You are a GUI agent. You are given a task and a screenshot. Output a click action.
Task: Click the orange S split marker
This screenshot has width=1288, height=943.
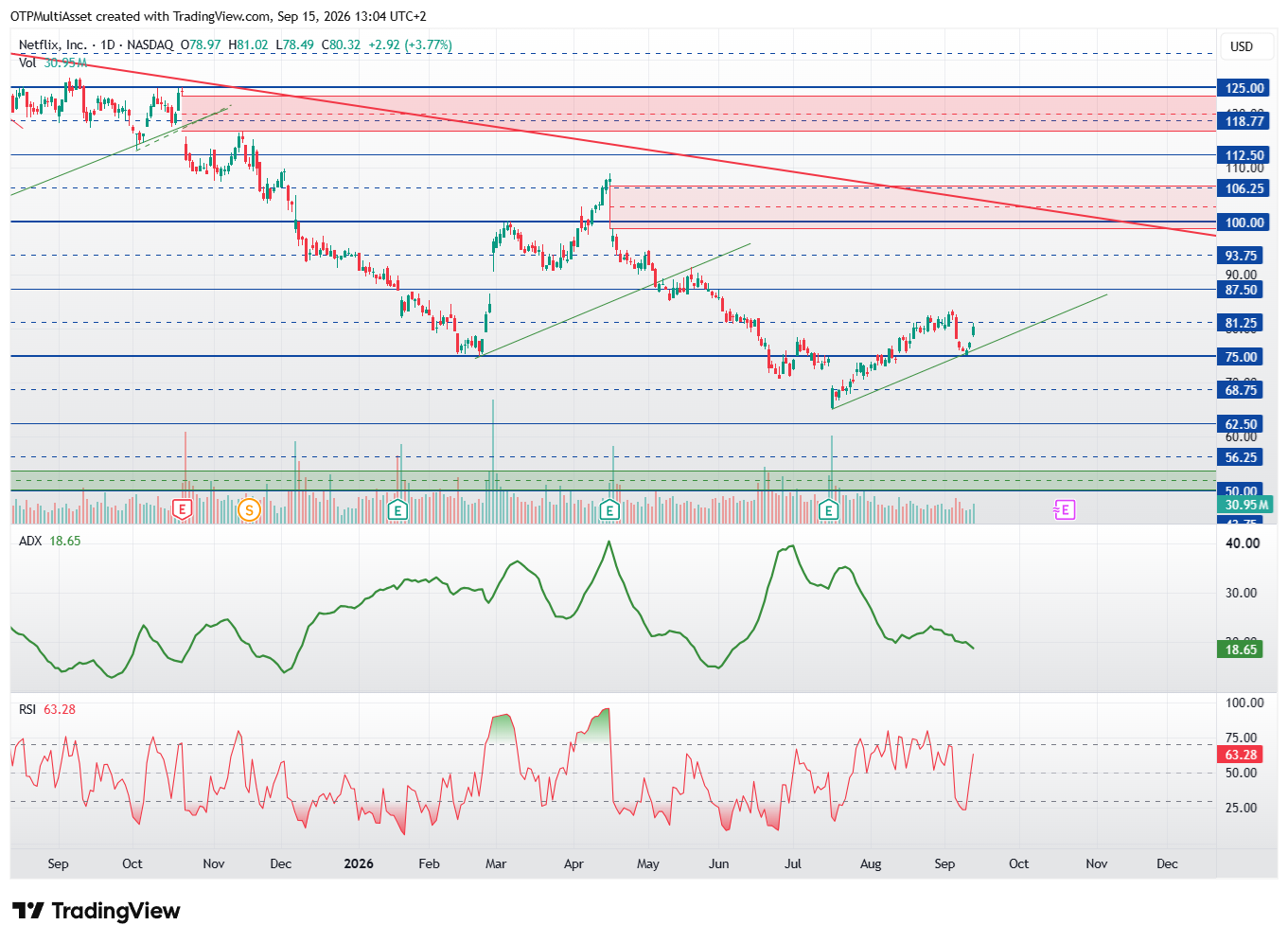click(x=249, y=510)
